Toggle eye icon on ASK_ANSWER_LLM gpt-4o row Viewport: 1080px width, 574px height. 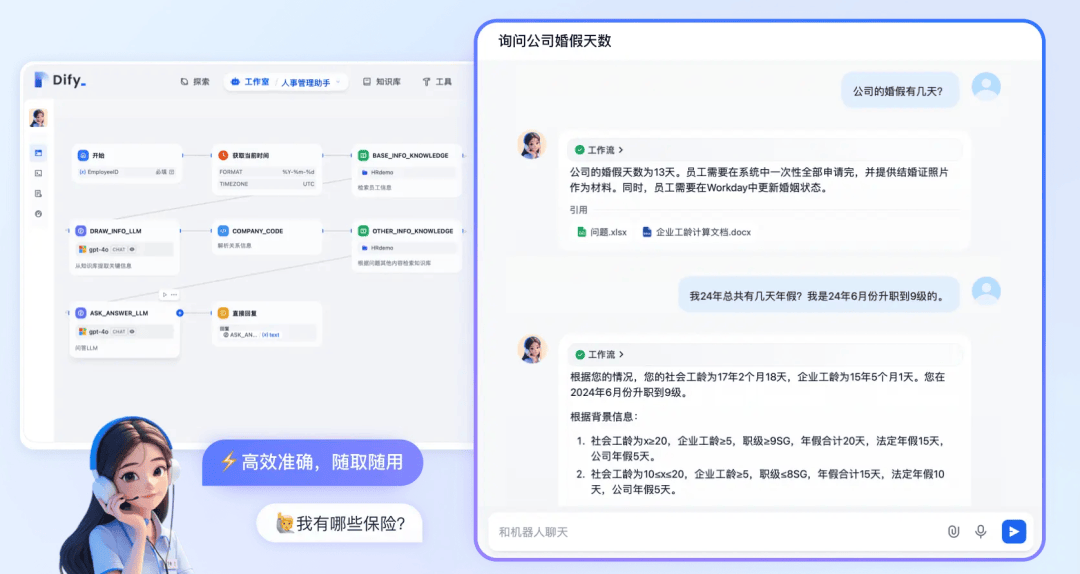pyautogui.click(x=132, y=331)
